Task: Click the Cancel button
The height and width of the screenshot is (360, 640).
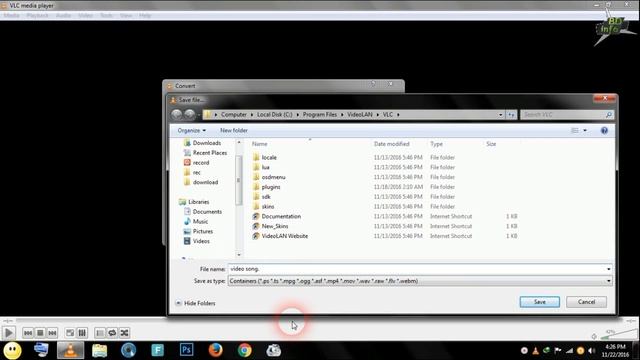Action: 586,302
